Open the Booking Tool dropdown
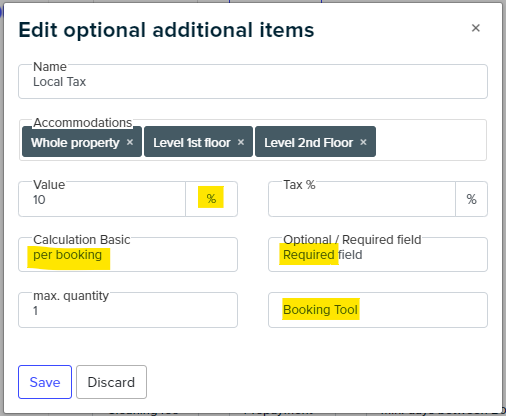 (378, 310)
